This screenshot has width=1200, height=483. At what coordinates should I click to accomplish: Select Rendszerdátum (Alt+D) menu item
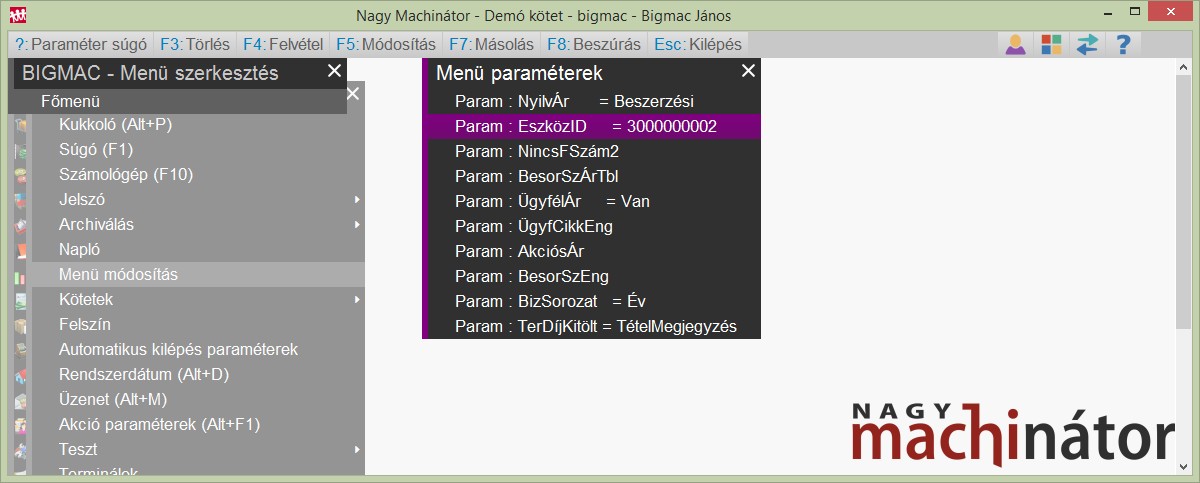click(x=197, y=374)
